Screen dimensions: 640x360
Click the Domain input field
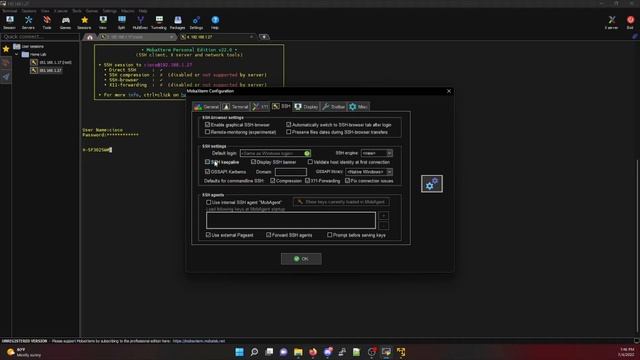pyautogui.click(x=291, y=172)
